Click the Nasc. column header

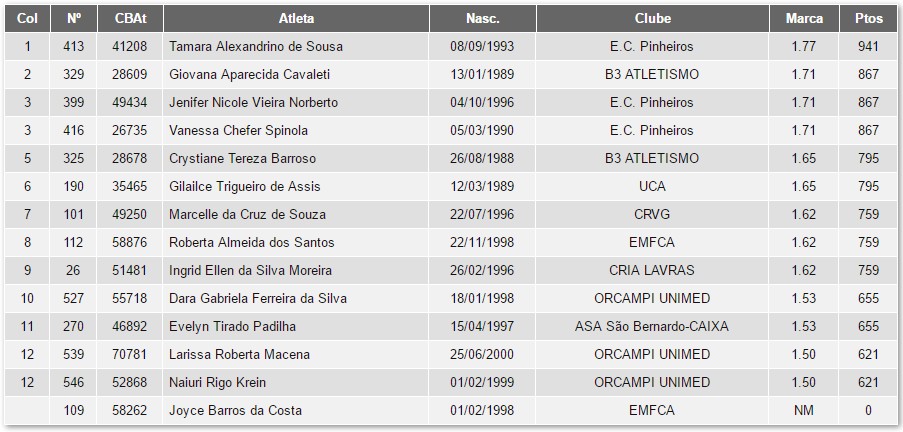[482, 18]
